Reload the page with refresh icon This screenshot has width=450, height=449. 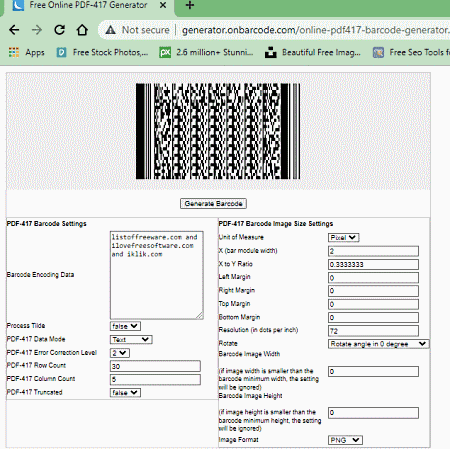60,30
